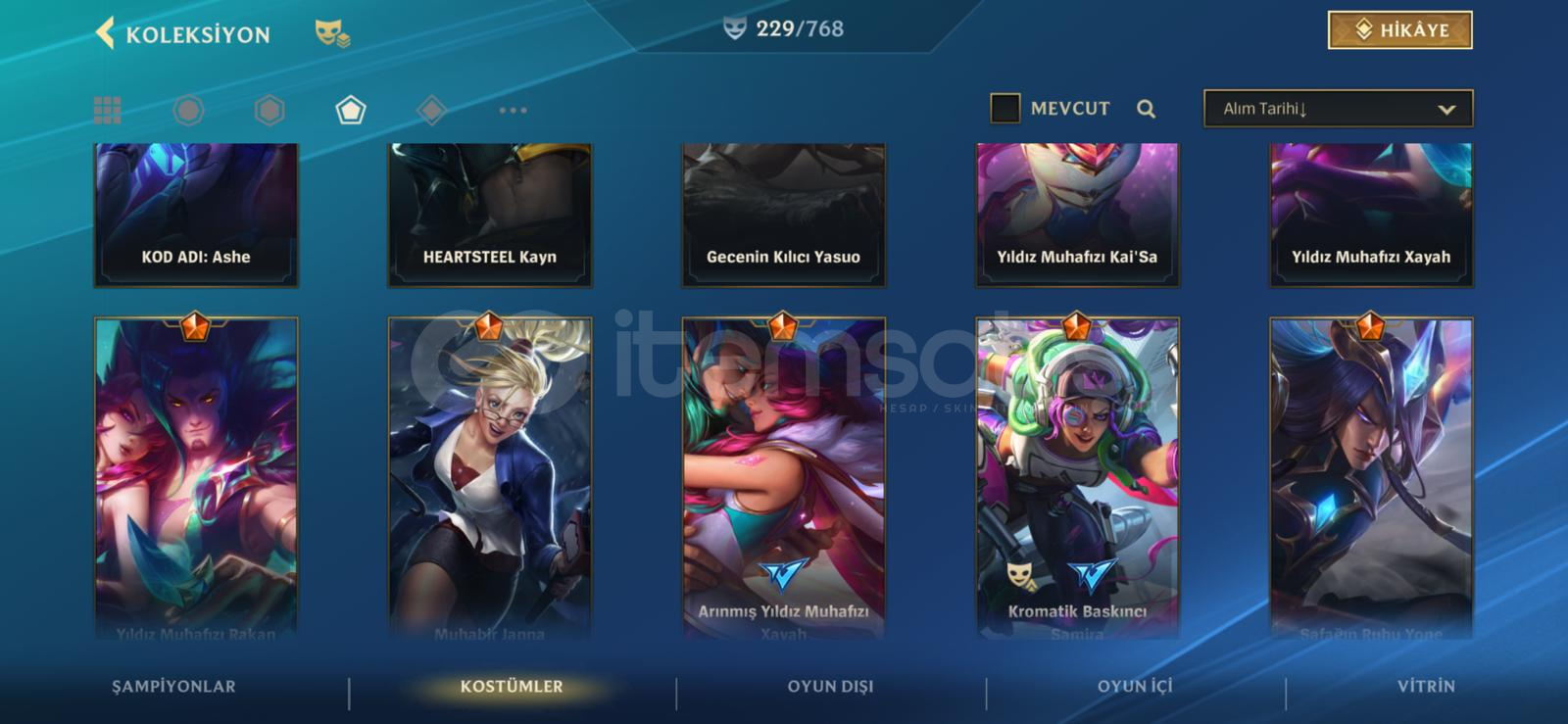The image size is (1568, 724).
Task: Open the Alım Tarihi sort dropdown
Action: pos(1338,109)
